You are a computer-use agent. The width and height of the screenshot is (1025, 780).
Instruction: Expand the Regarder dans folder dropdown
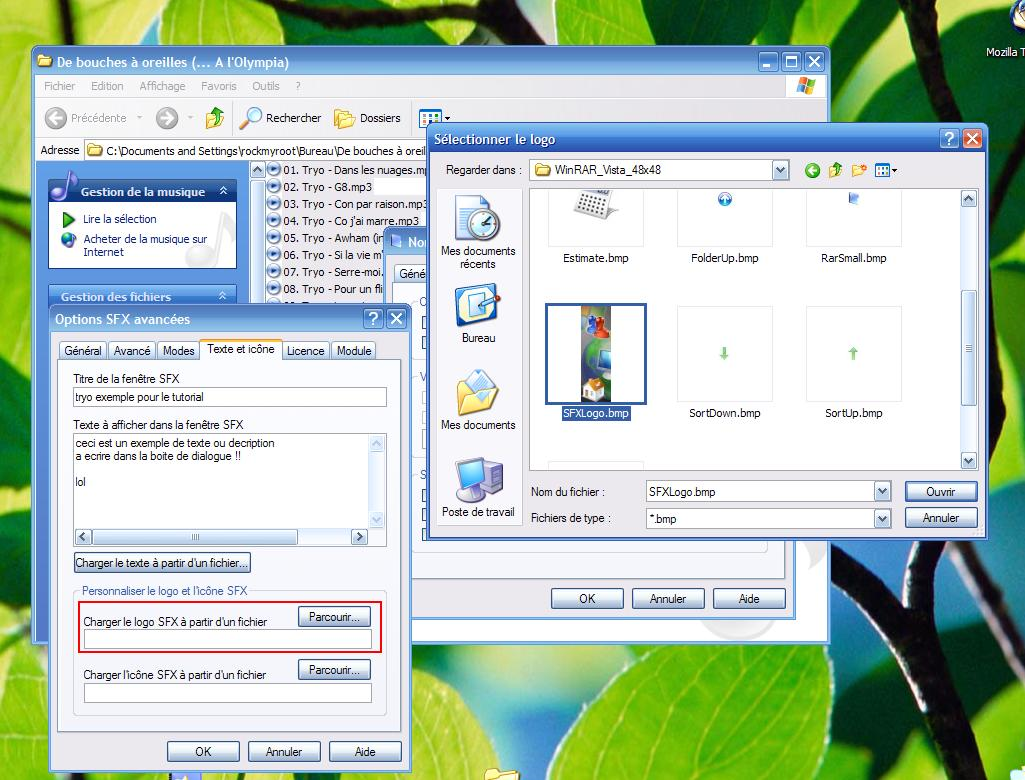781,171
